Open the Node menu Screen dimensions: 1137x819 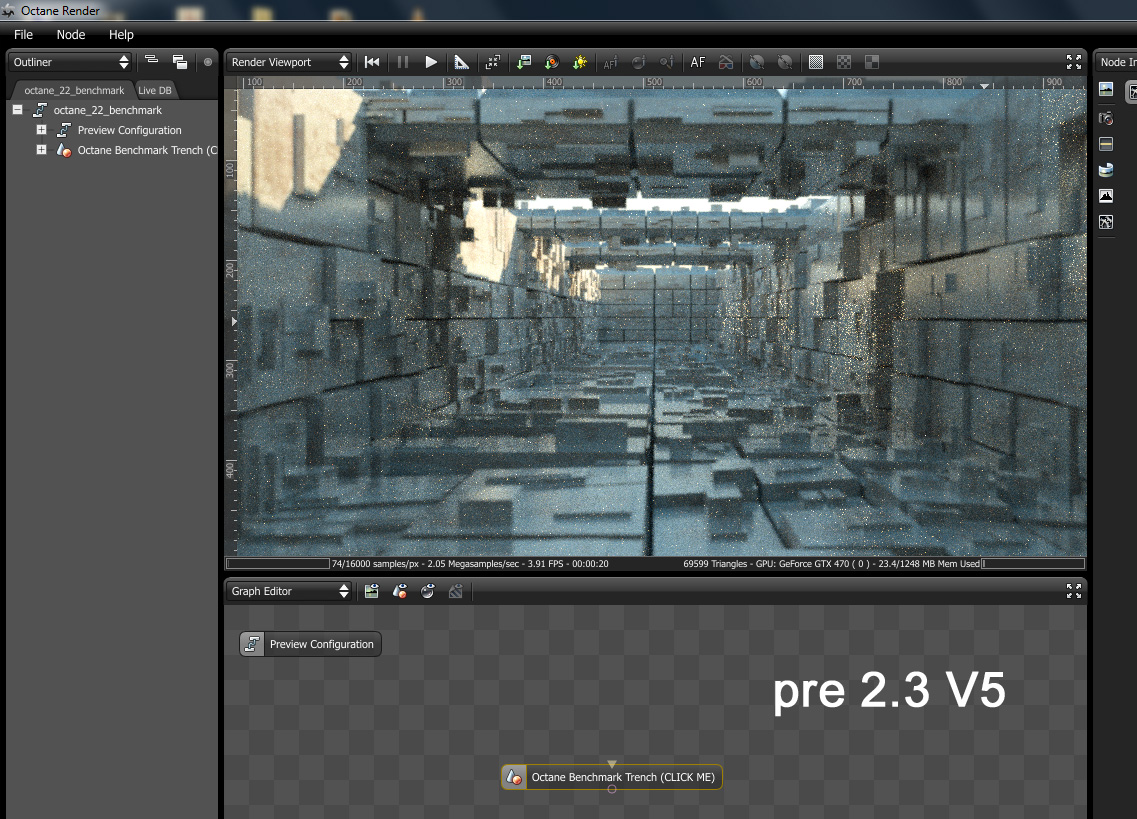tap(71, 35)
